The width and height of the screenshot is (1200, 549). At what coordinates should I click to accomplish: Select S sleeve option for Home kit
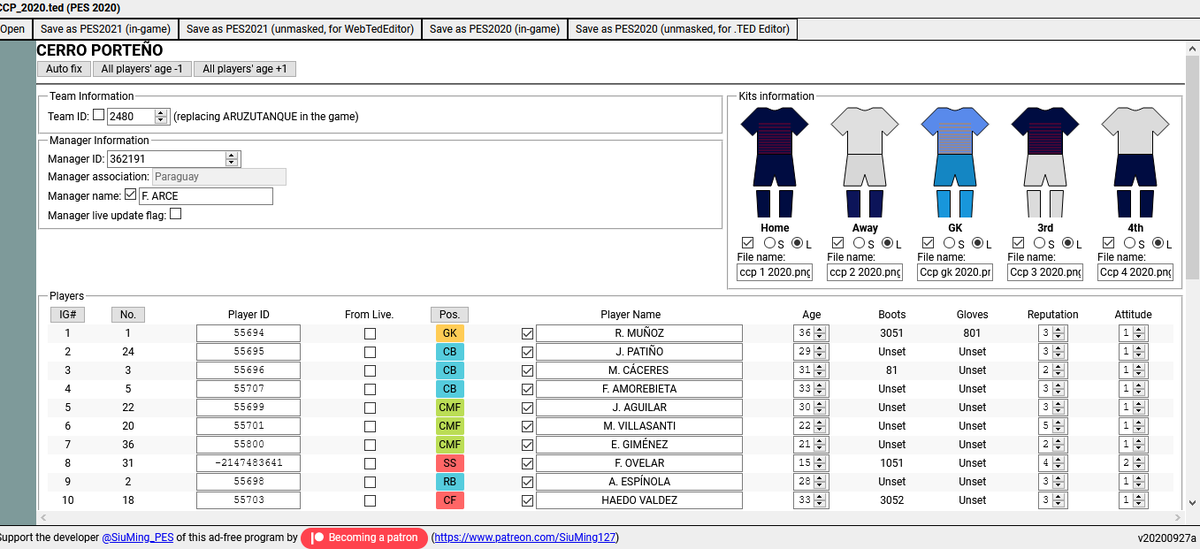(x=769, y=243)
